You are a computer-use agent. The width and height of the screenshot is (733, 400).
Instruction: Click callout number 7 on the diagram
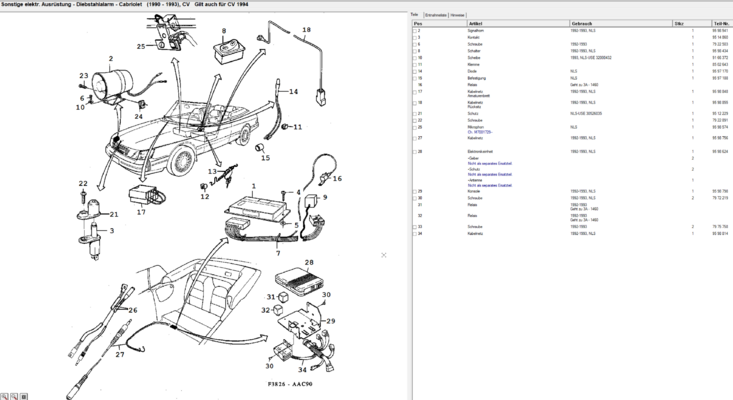[278, 253]
